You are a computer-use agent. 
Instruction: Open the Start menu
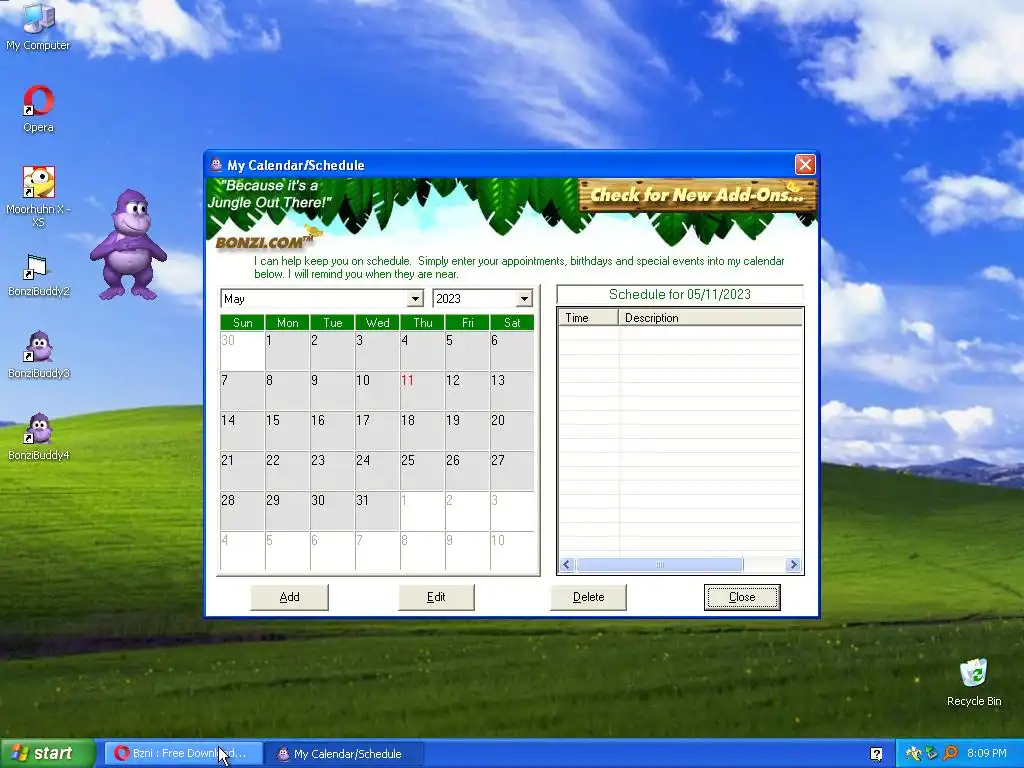pyautogui.click(x=47, y=754)
